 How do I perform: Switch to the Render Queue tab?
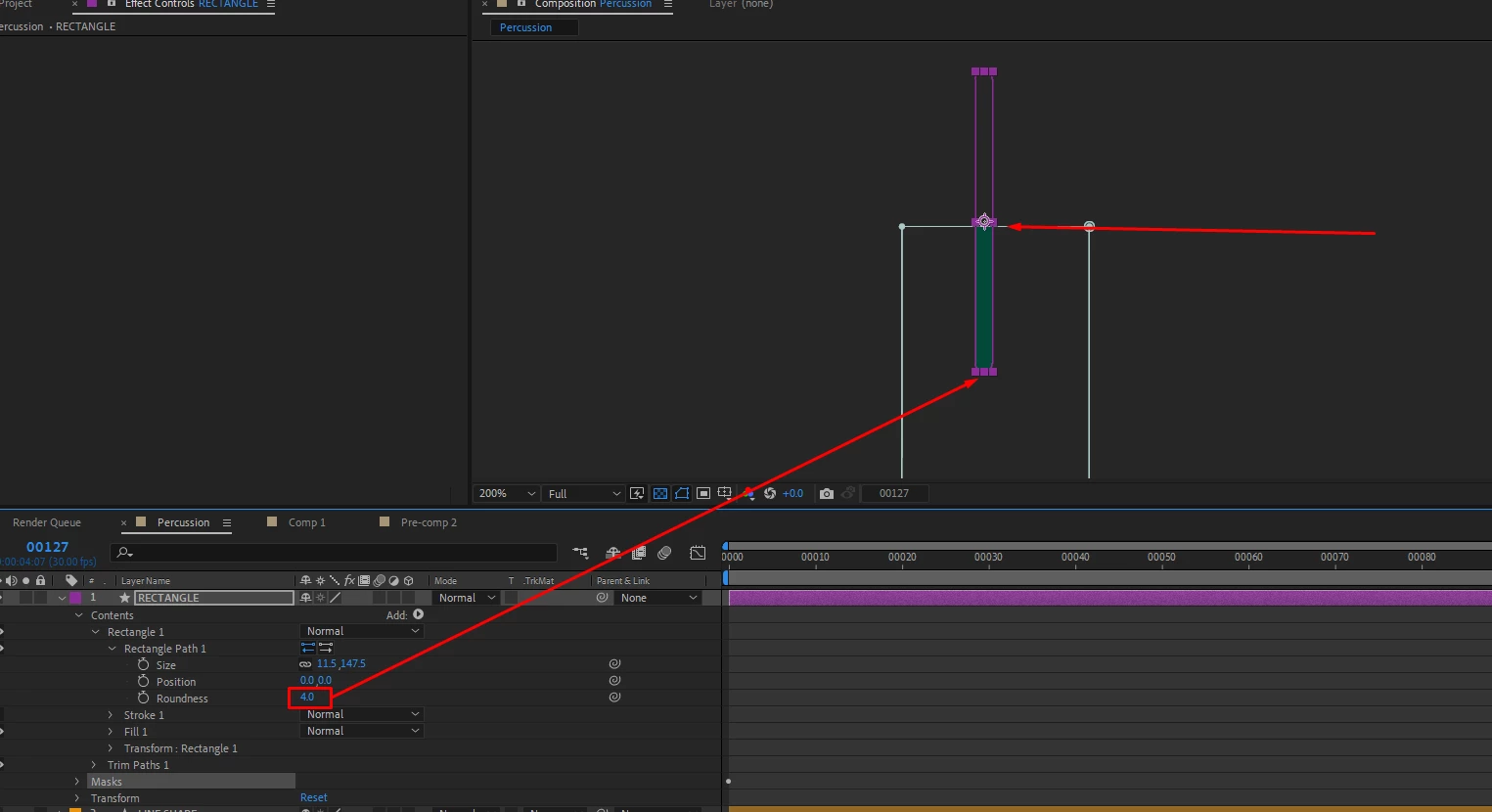pos(47,522)
